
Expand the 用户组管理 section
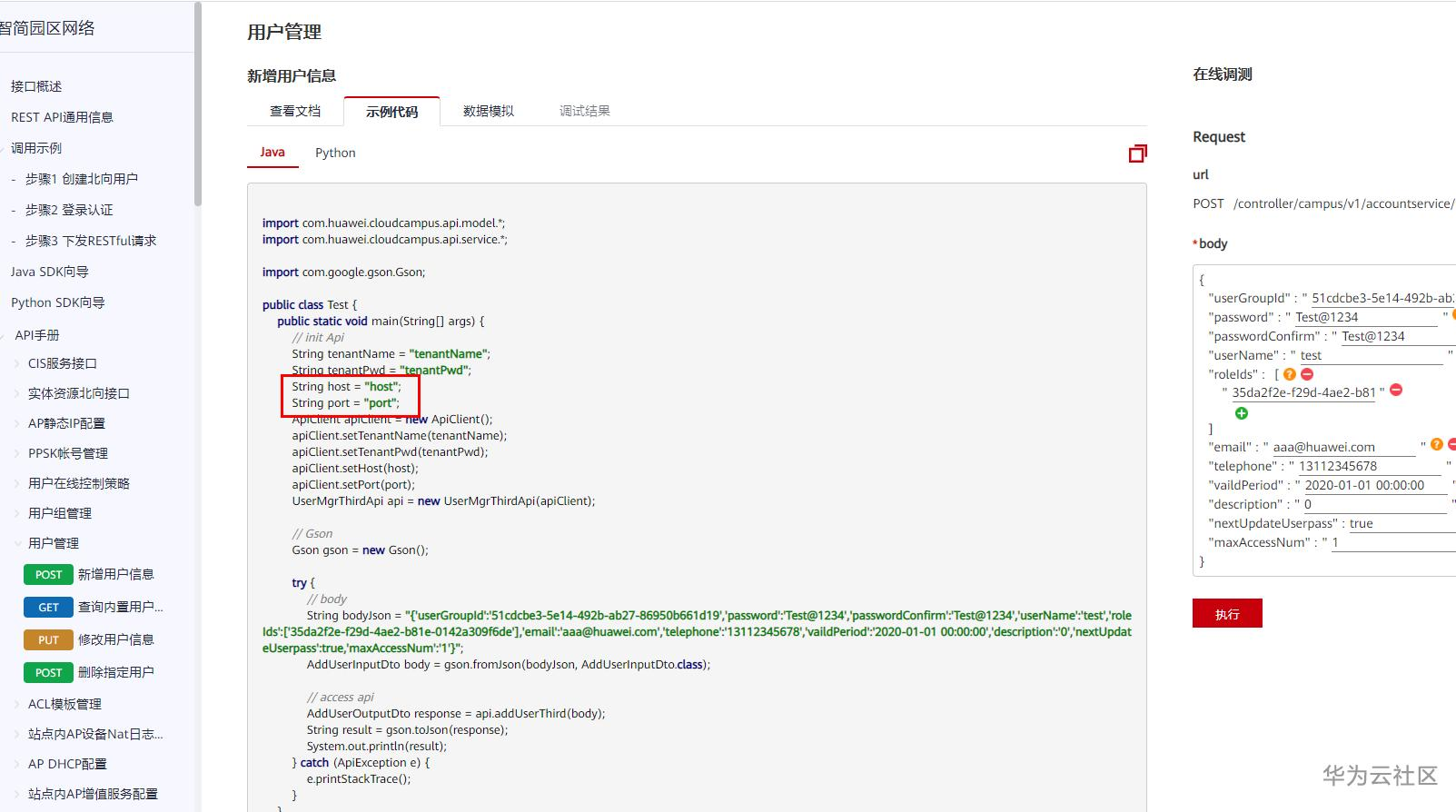click(x=17, y=513)
